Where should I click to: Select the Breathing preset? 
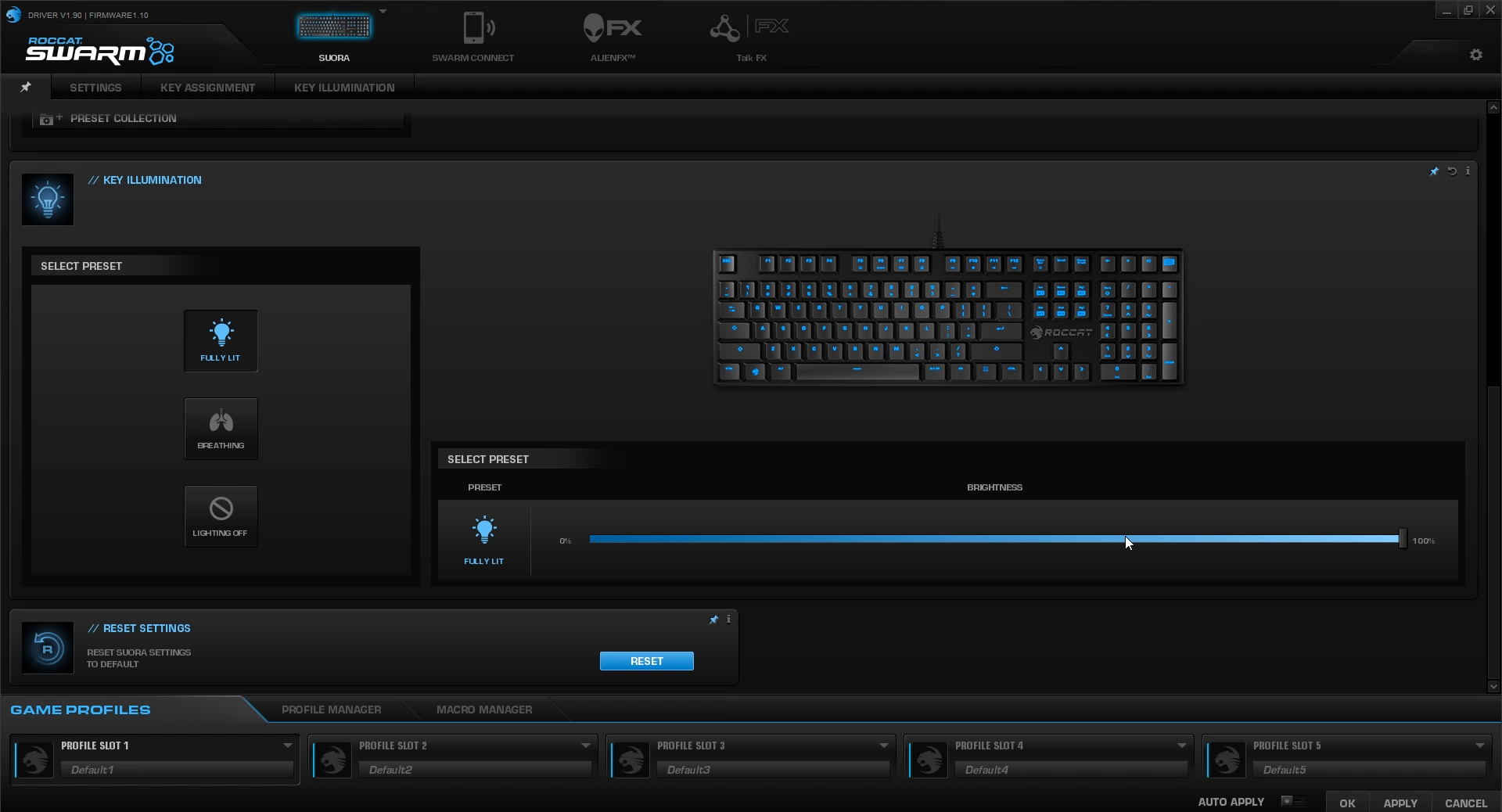(x=221, y=428)
